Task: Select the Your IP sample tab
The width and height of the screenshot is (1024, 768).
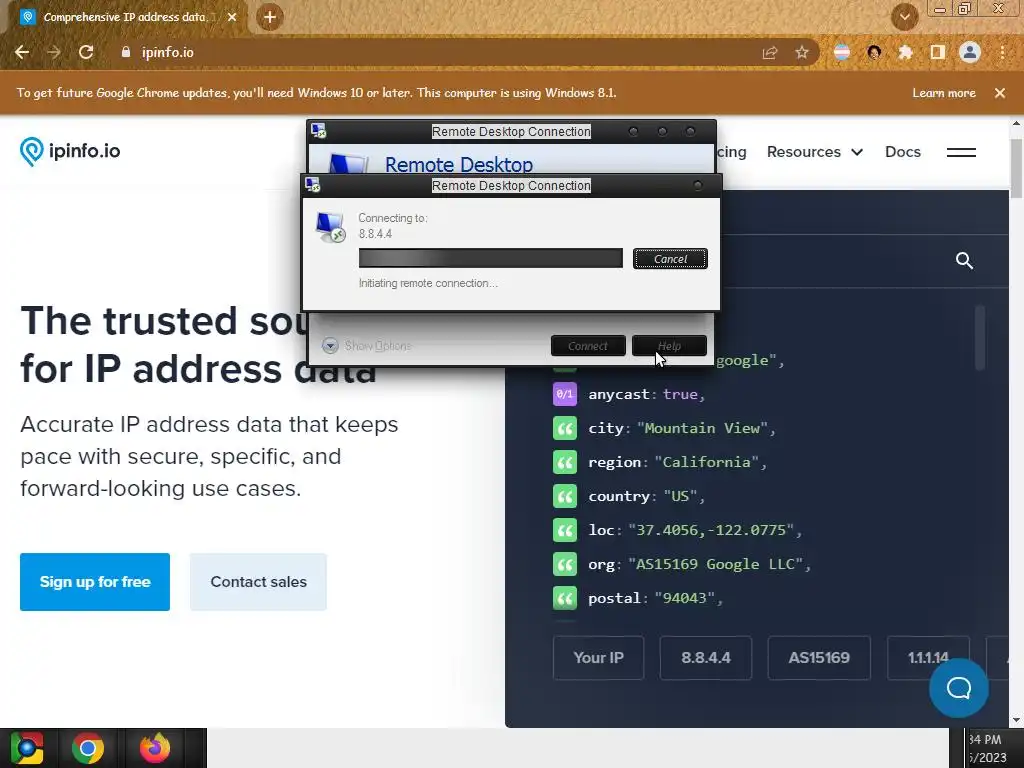Action: pyautogui.click(x=598, y=658)
